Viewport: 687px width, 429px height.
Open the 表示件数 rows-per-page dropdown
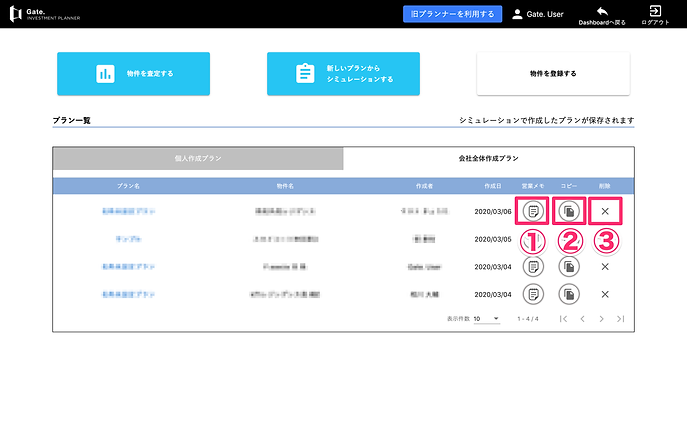pos(486,319)
